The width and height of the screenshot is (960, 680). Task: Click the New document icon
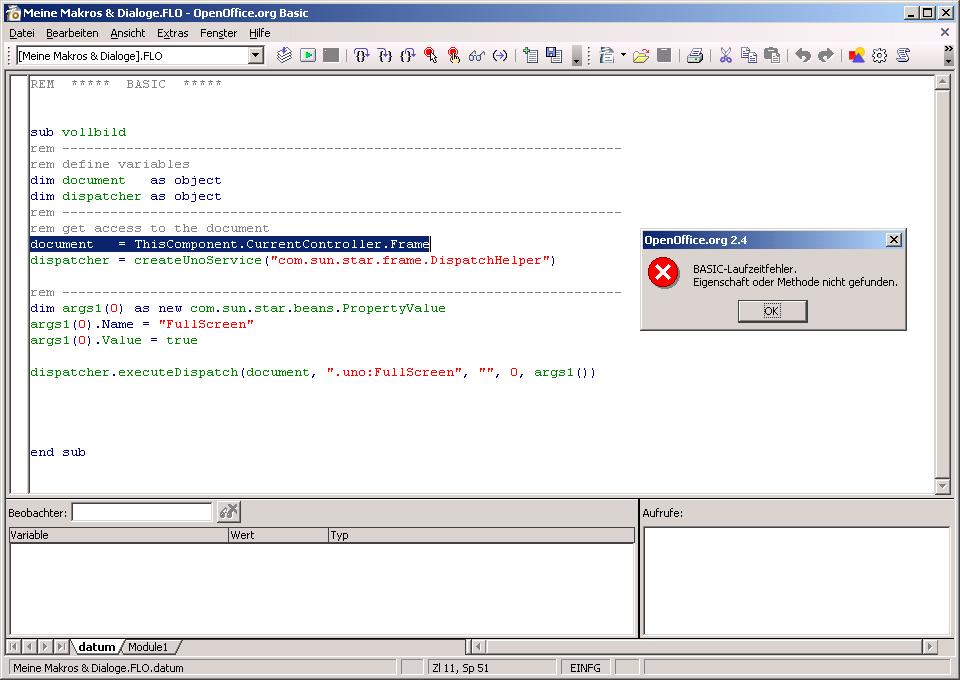pyautogui.click(x=607, y=56)
